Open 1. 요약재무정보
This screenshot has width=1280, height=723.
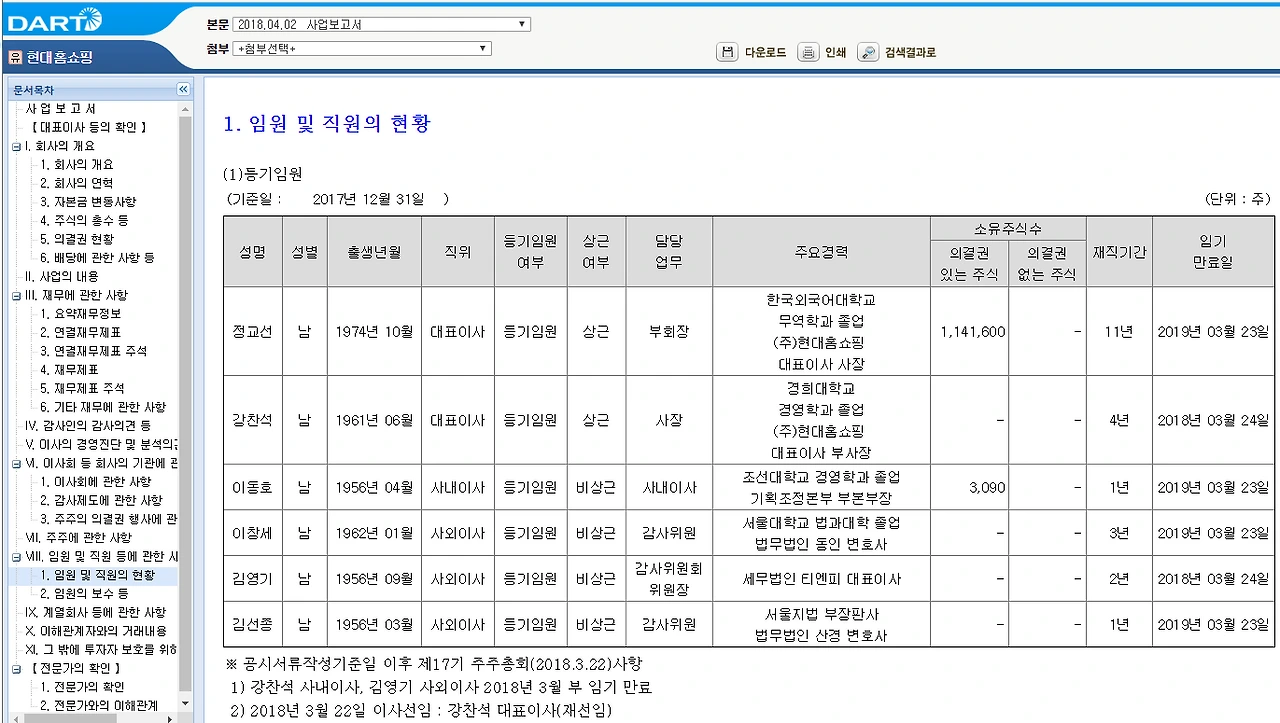81,314
